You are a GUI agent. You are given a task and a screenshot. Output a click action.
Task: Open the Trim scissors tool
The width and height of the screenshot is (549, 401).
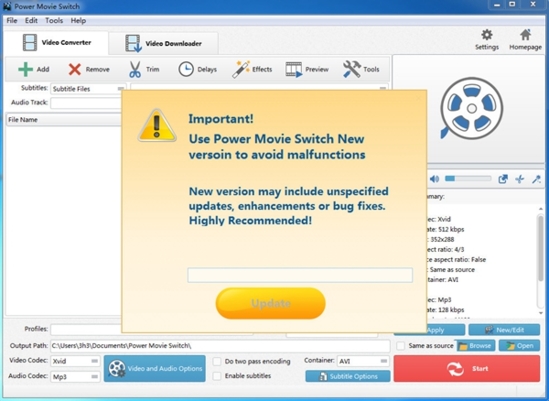tap(135, 69)
